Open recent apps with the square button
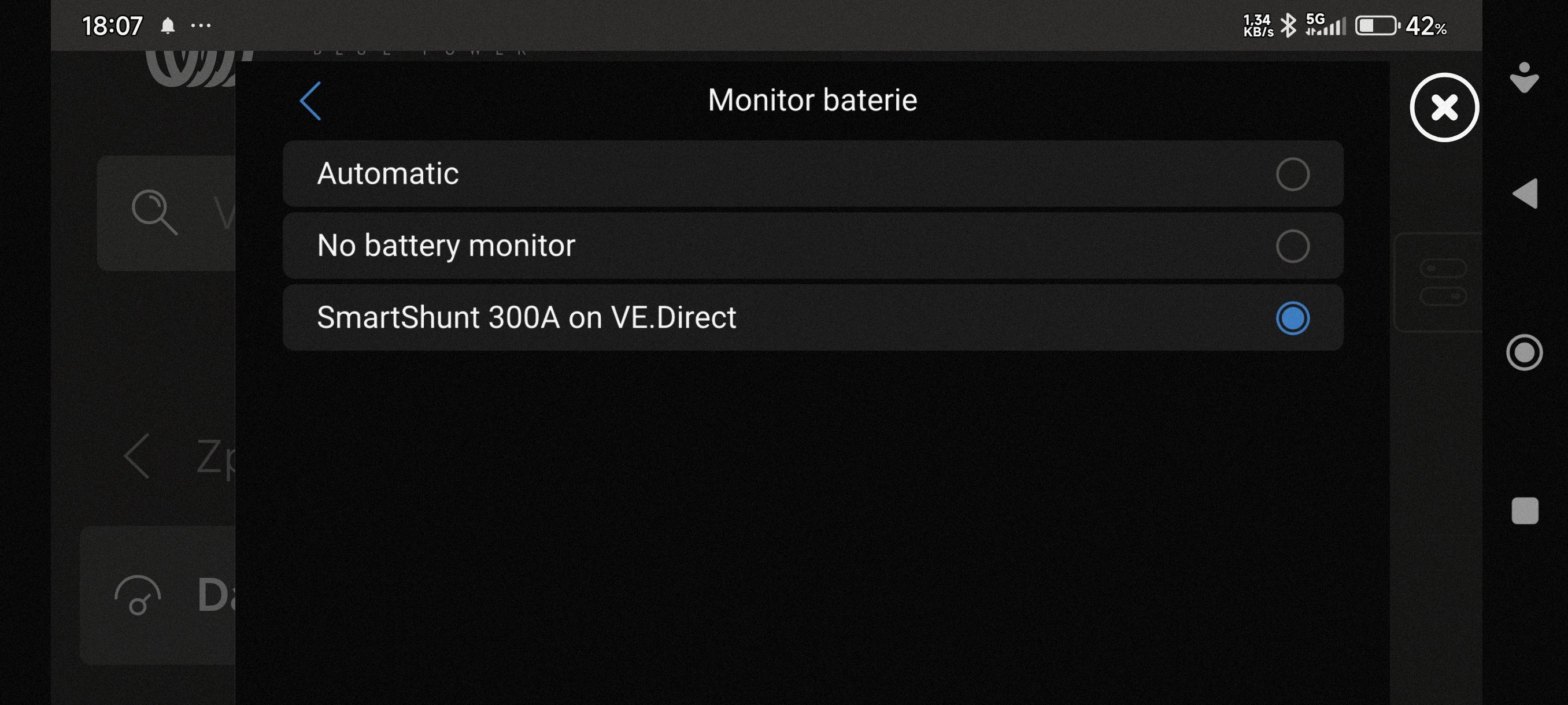The width and height of the screenshot is (1568, 705). [x=1524, y=510]
